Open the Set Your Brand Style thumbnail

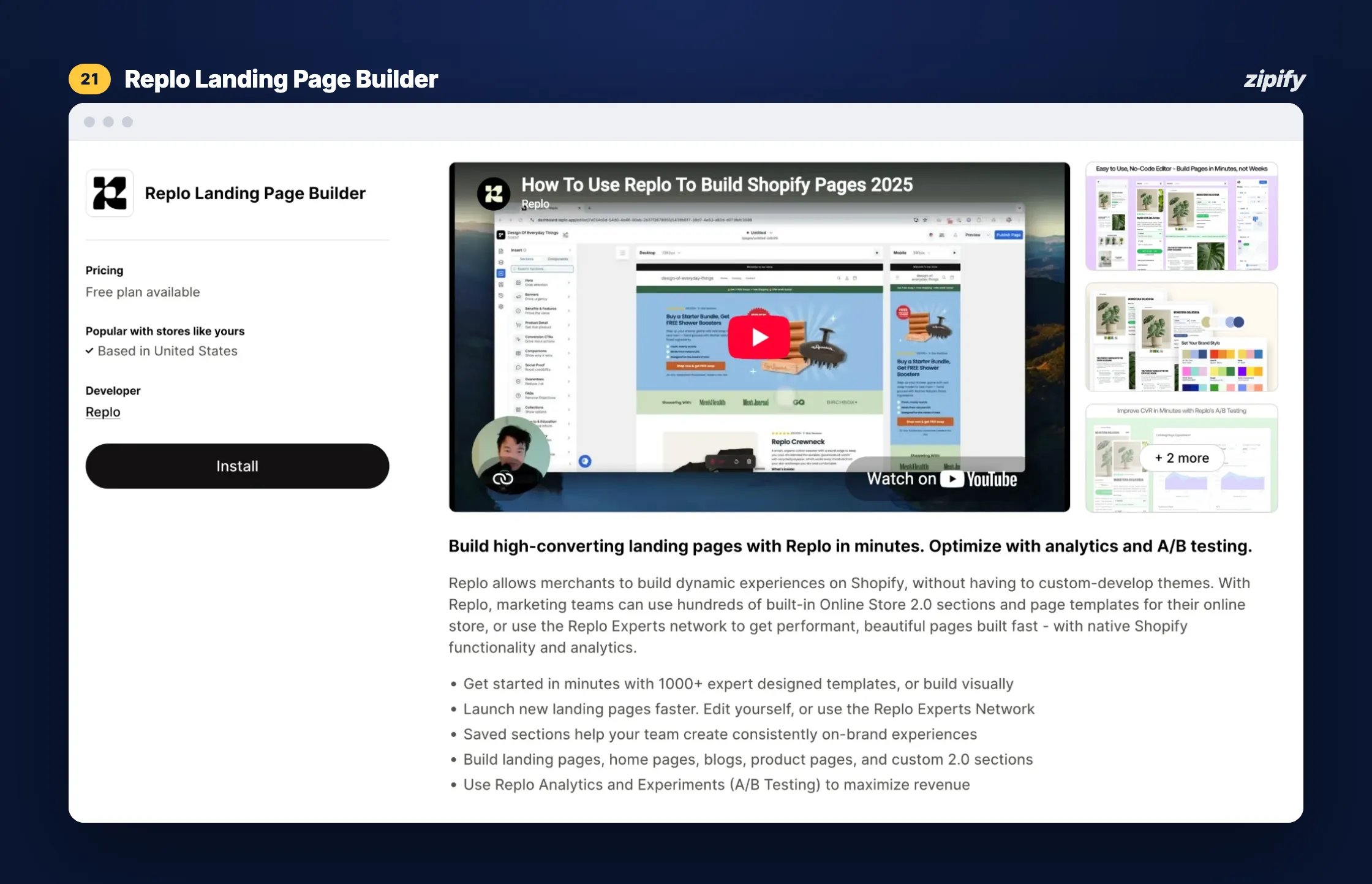1182,337
